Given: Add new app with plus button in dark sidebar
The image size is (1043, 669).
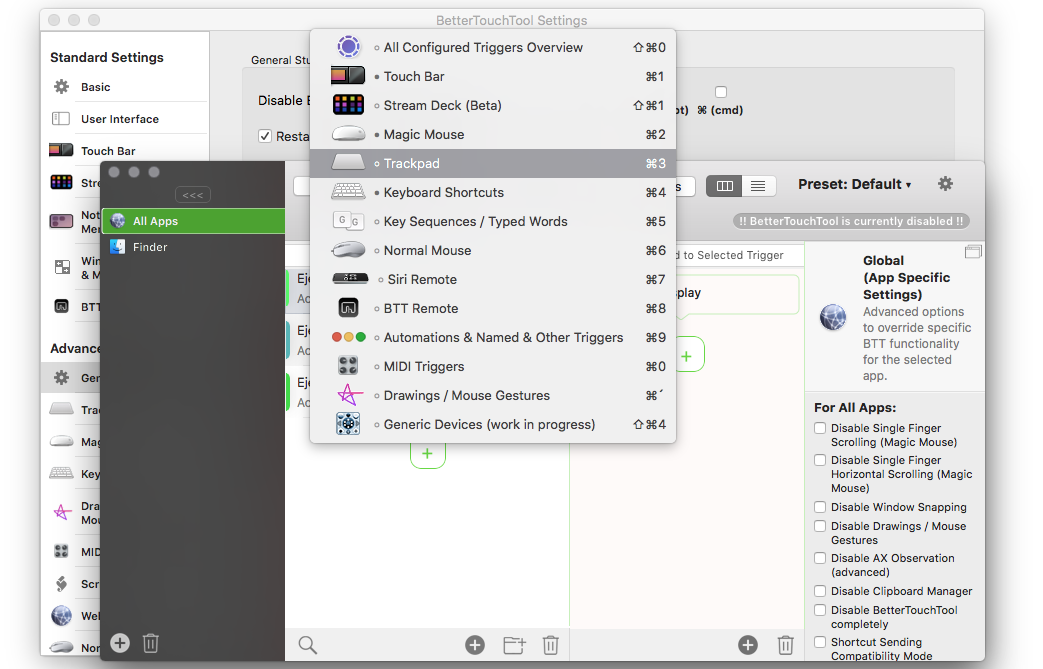Looking at the screenshot, I should 120,642.
